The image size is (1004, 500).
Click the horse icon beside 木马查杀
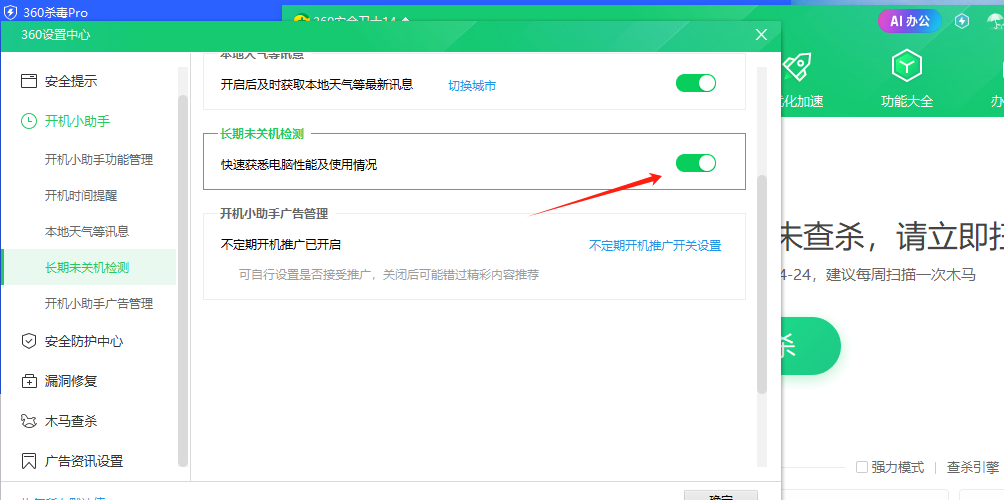point(29,421)
